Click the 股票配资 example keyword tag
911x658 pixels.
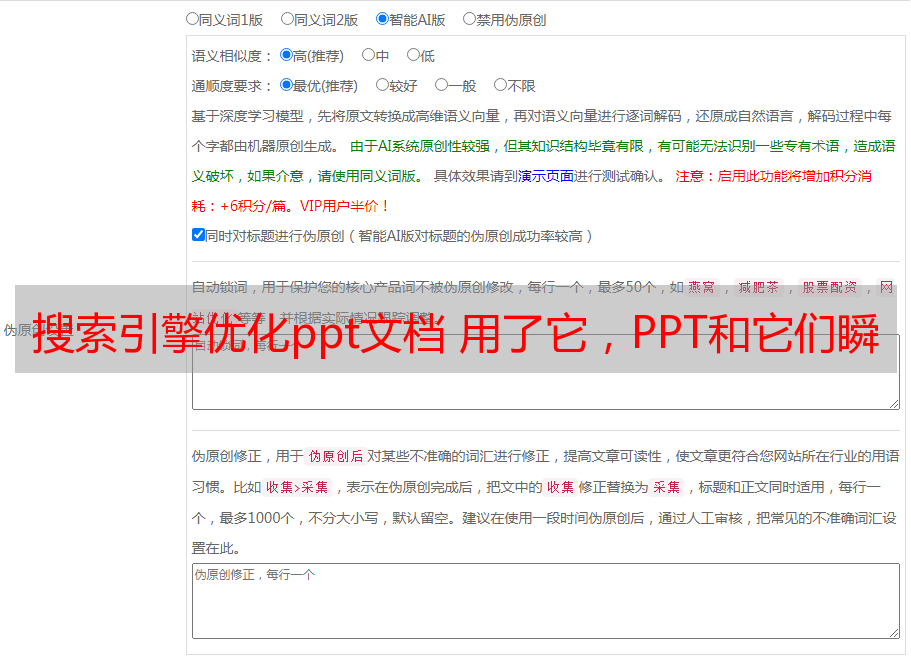tap(830, 287)
